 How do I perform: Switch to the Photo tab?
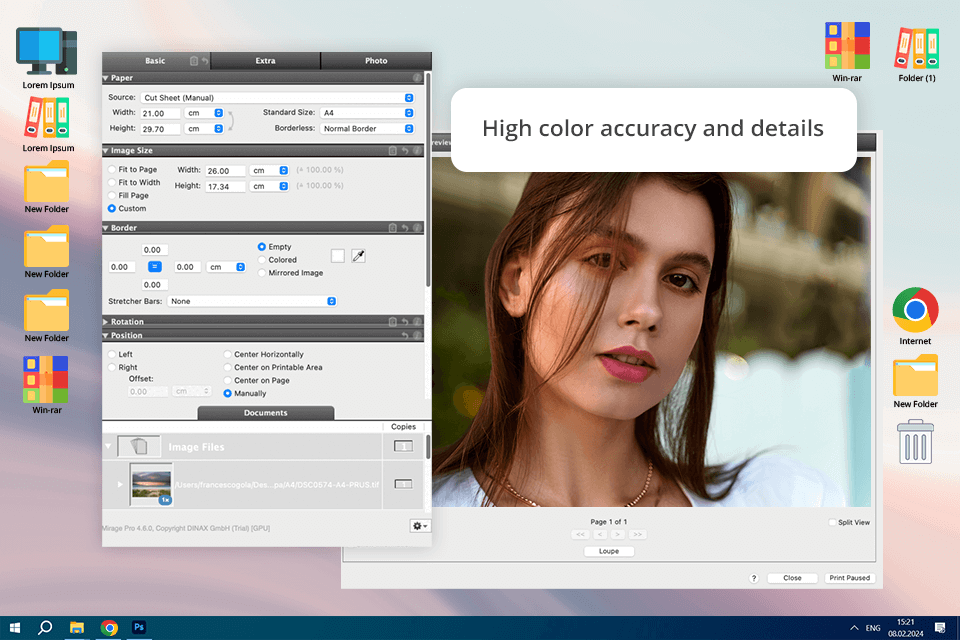click(376, 61)
